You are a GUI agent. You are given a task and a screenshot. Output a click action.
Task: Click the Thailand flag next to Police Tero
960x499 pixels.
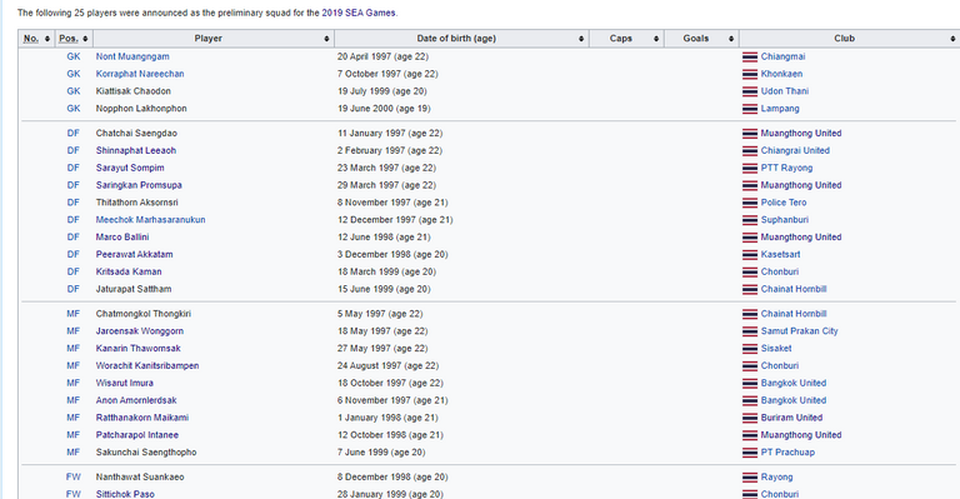point(750,203)
